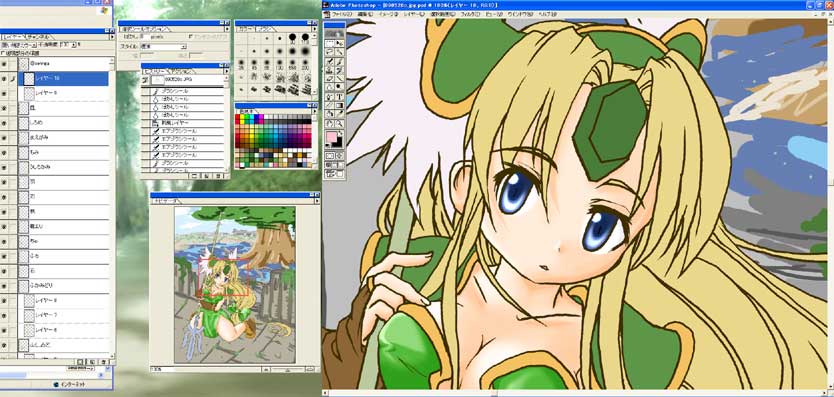The image size is (834, 397).
Task: Swap foreground and background colors
Action: point(341,133)
